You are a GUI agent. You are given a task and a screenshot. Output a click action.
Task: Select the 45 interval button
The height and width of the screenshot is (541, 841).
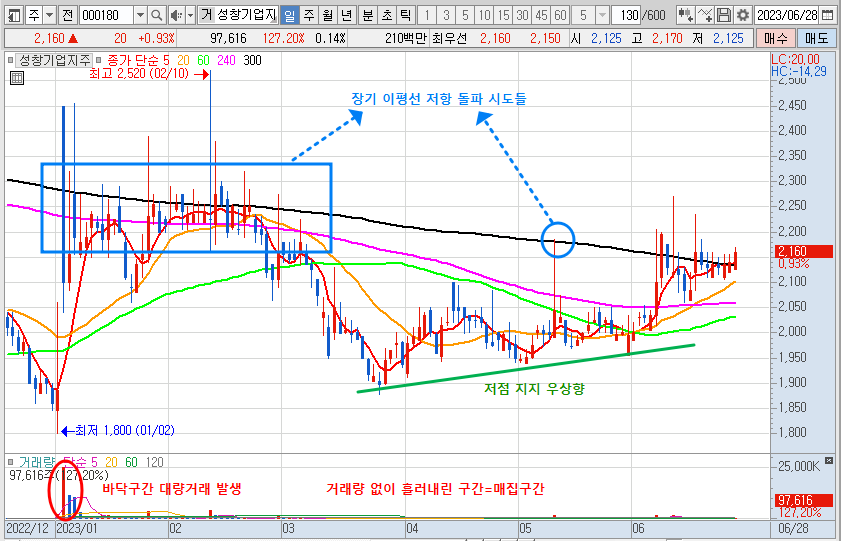(542, 15)
